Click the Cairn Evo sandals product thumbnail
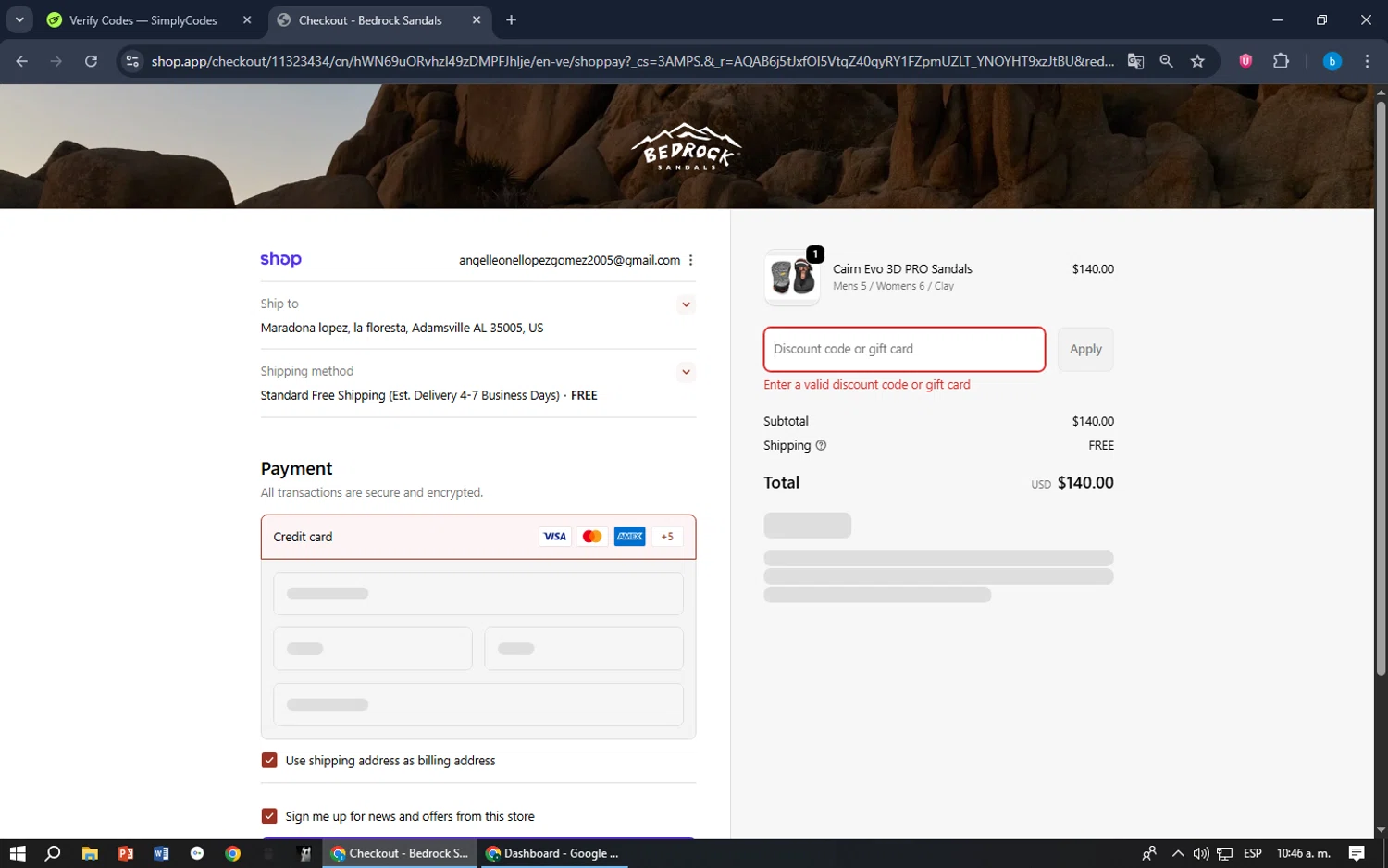This screenshot has height=868, width=1388. click(792, 277)
